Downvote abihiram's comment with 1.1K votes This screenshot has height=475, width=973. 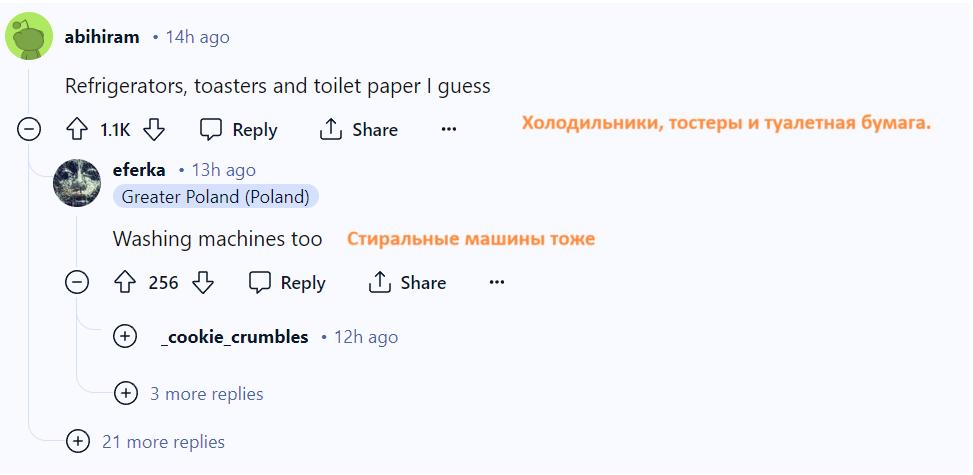pos(153,129)
